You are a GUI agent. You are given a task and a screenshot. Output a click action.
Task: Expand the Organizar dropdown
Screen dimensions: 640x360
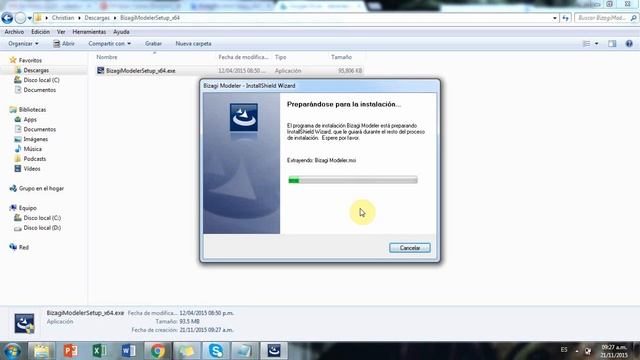pyautogui.click(x=23, y=43)
